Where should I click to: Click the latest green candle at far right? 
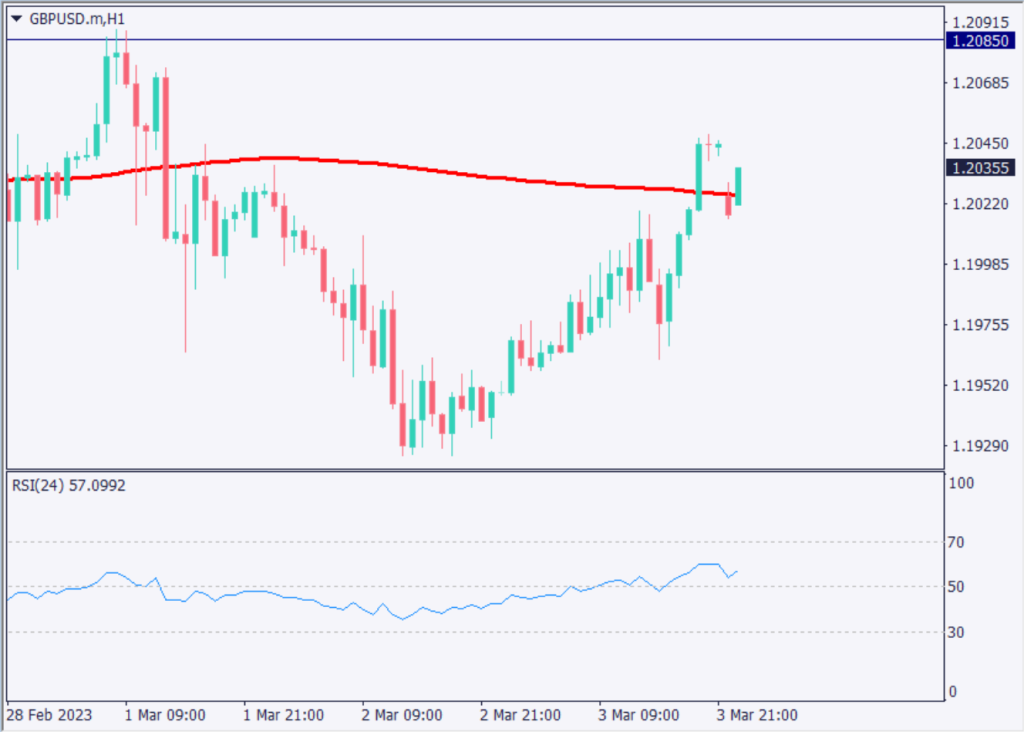point(738,187)
